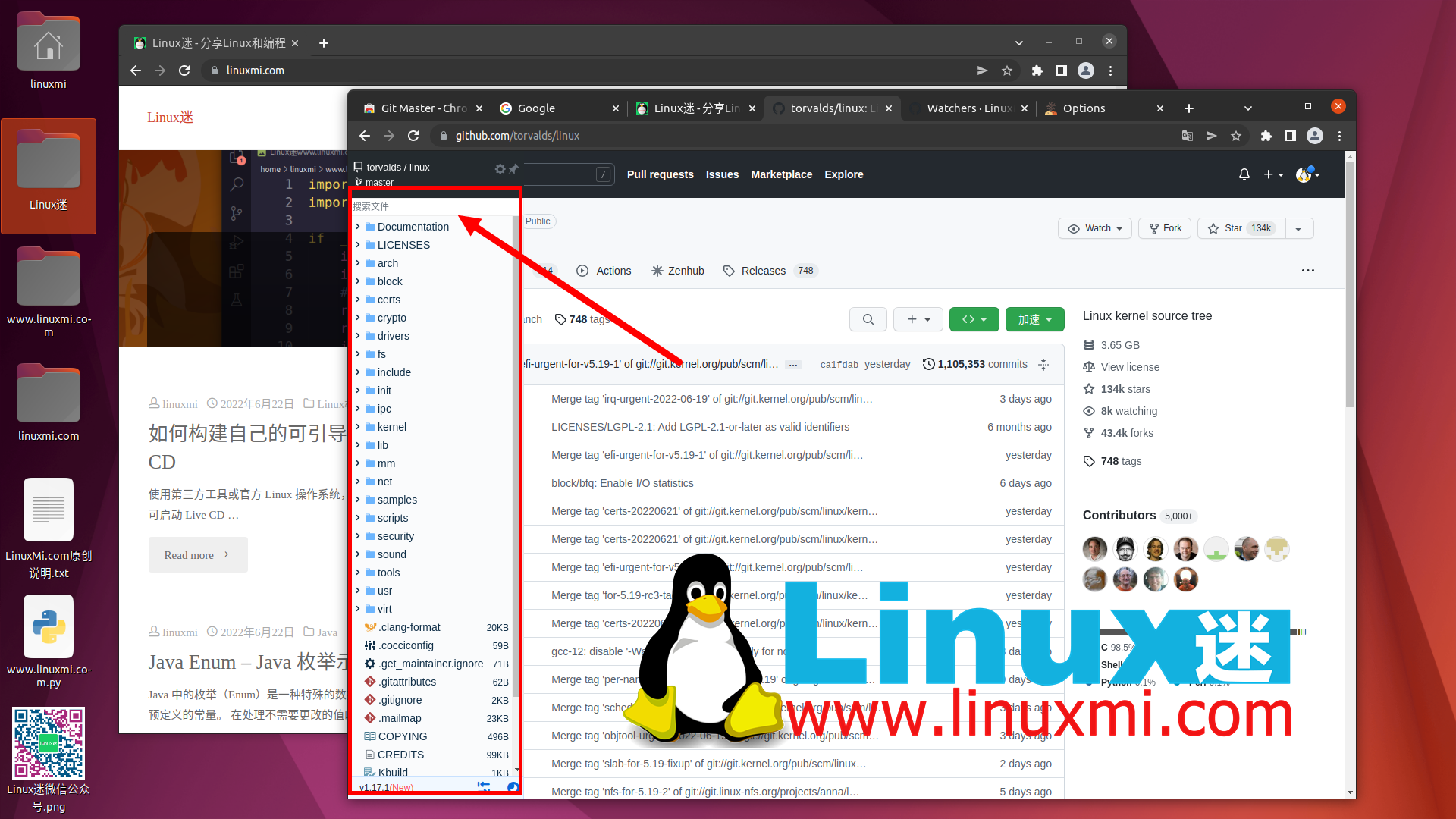
Task: Reload the github.com page in front window
Action: pos(413,136)
